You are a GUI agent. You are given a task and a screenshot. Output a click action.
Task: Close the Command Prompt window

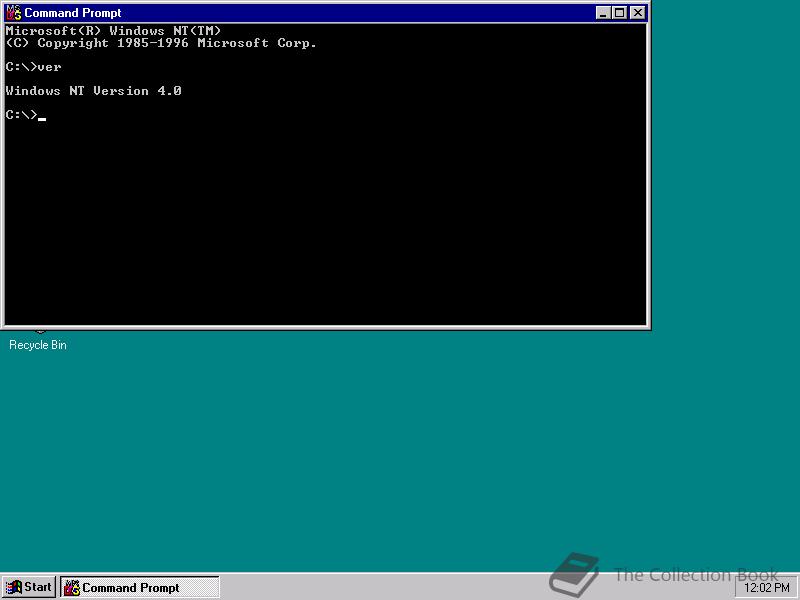tap(638, 13)
